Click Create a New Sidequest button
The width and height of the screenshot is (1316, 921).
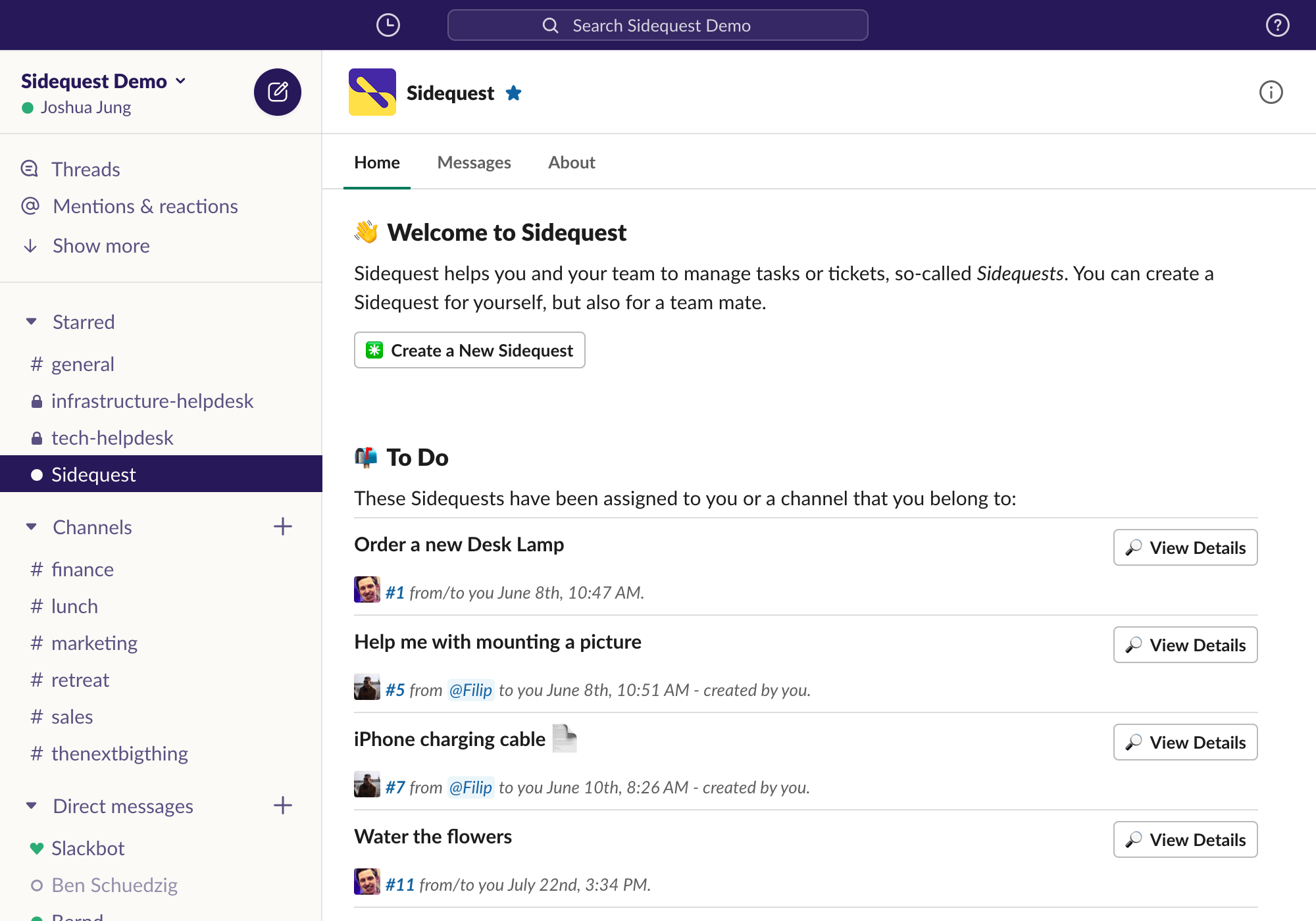[470, 350]
